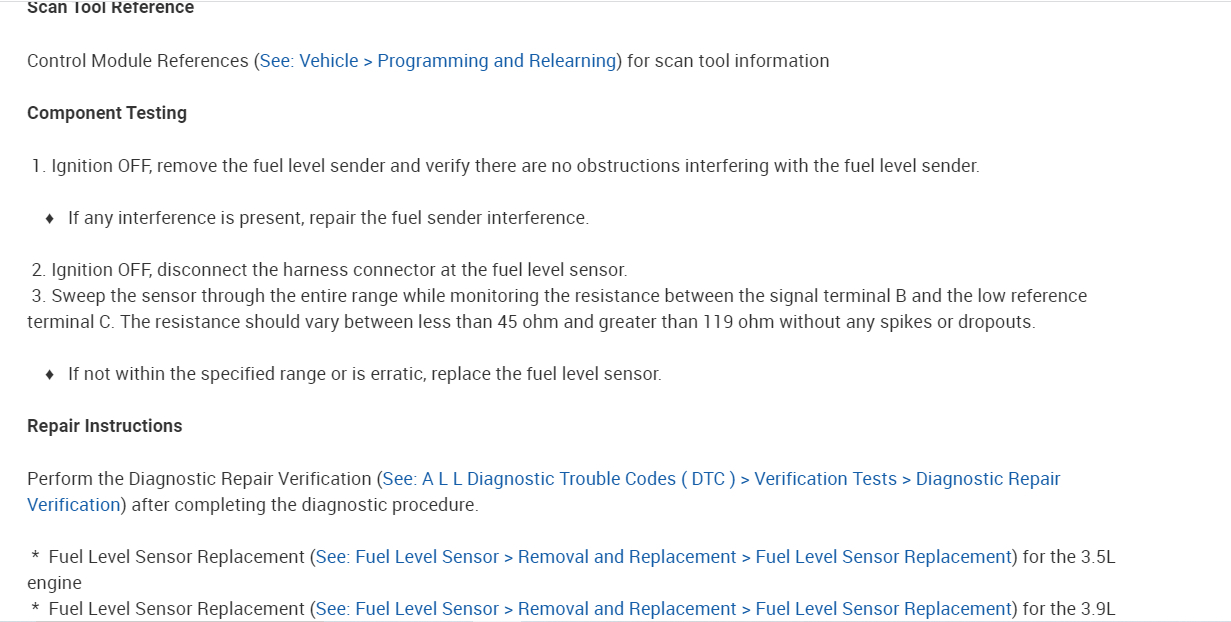Click the Repair Instructions heading
1231x622 pixels.
105,426
